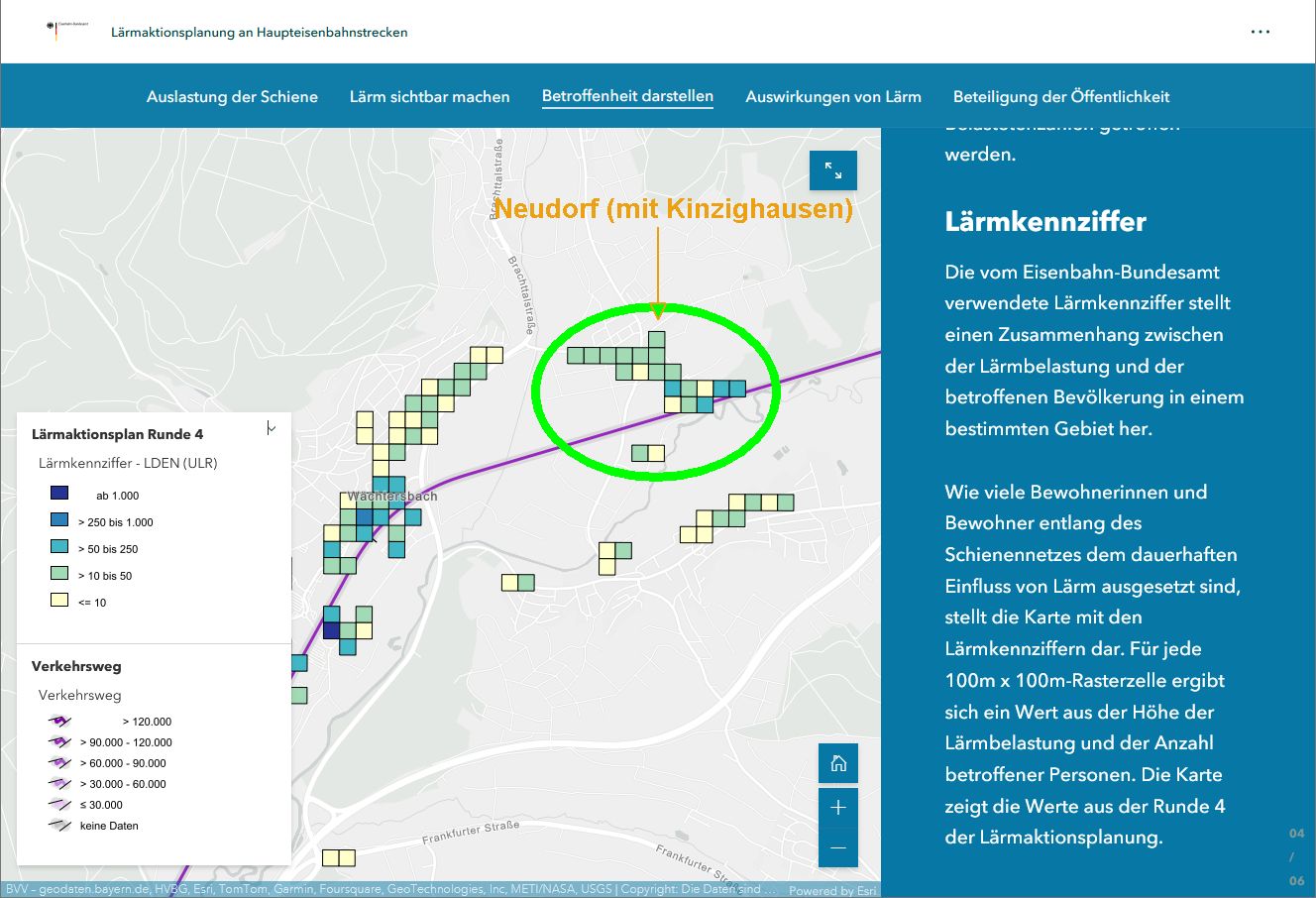Click the yellow '<= 10' legend swatch
1316x898 pixels.
click(59, 600)
